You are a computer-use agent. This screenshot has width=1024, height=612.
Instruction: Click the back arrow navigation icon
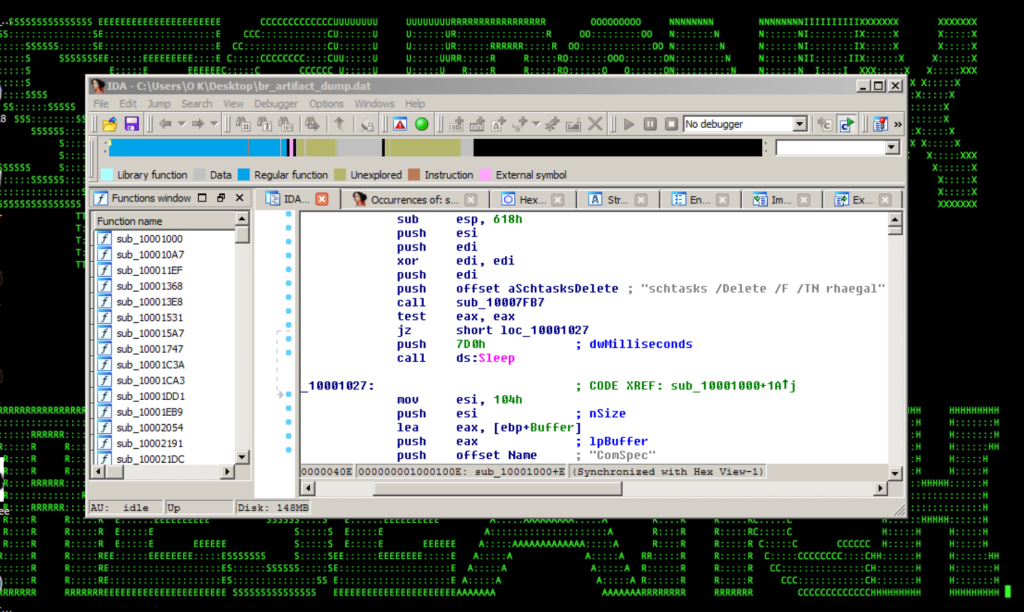click(164, 124)
